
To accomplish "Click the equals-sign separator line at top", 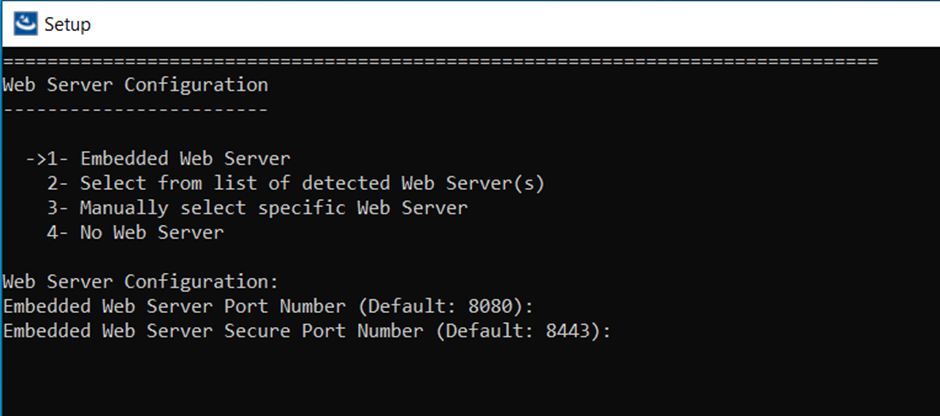I will click(440, 62).
